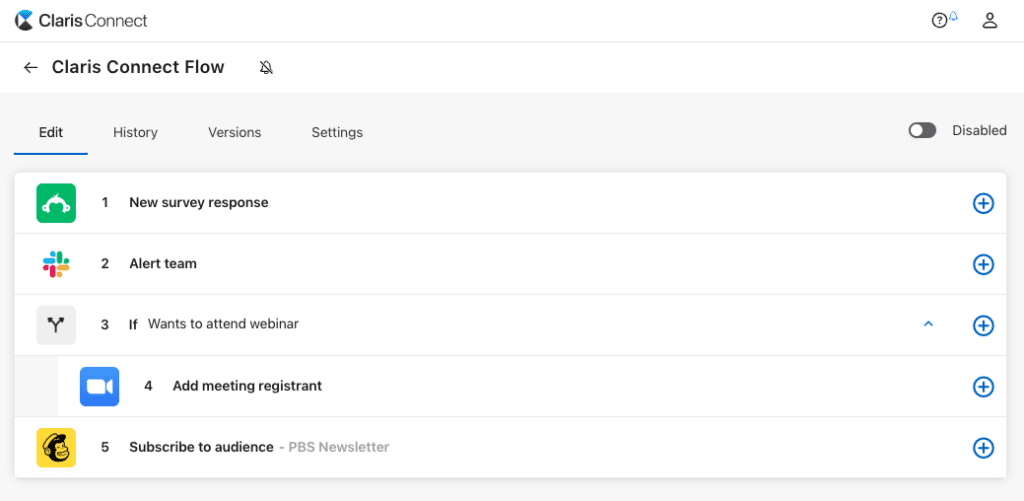Open the Subscribe to audience step

510,447
